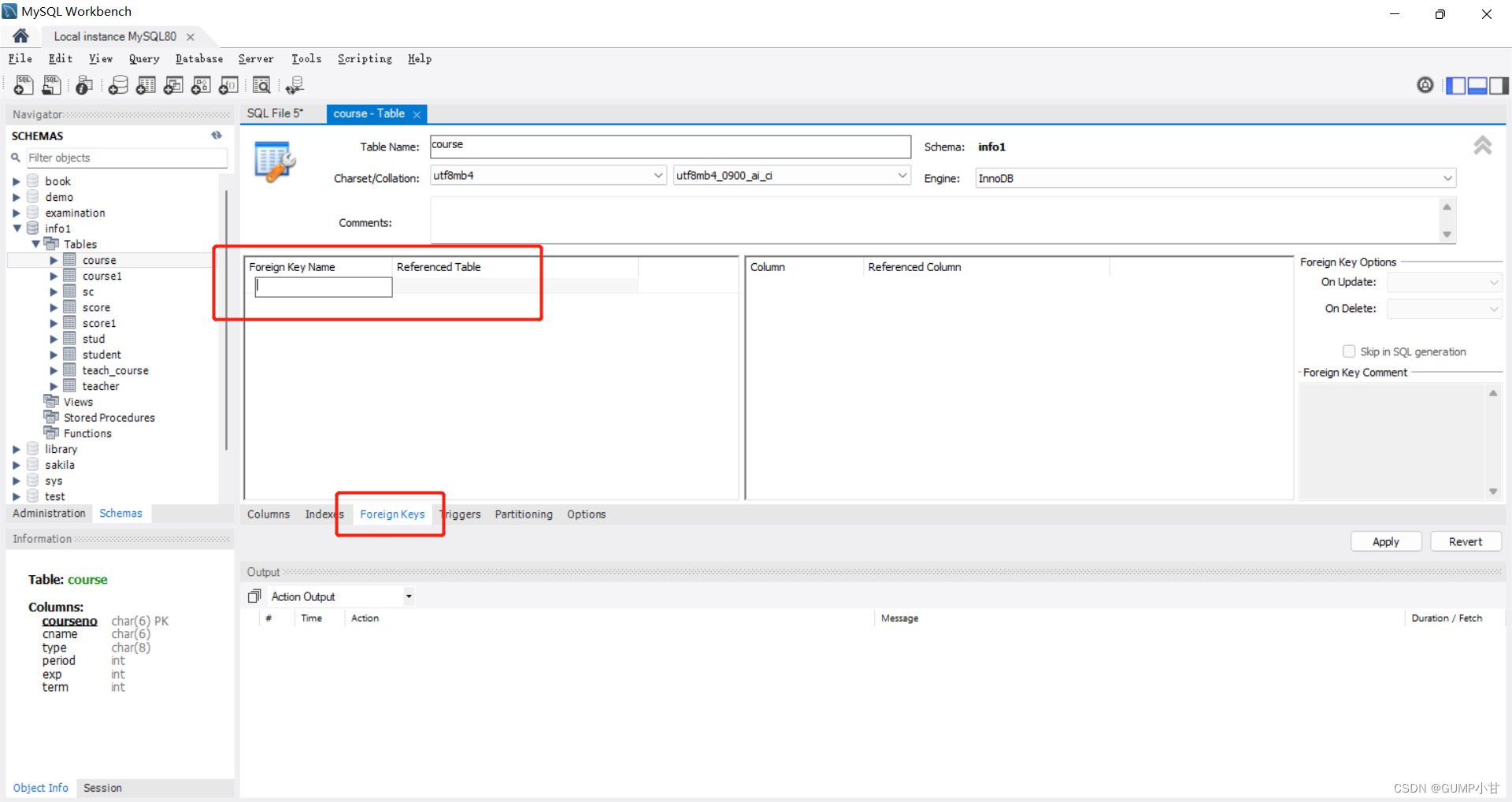1512x802 pixels.
Task: Expand the demo schema
Action: coord(16,197)
